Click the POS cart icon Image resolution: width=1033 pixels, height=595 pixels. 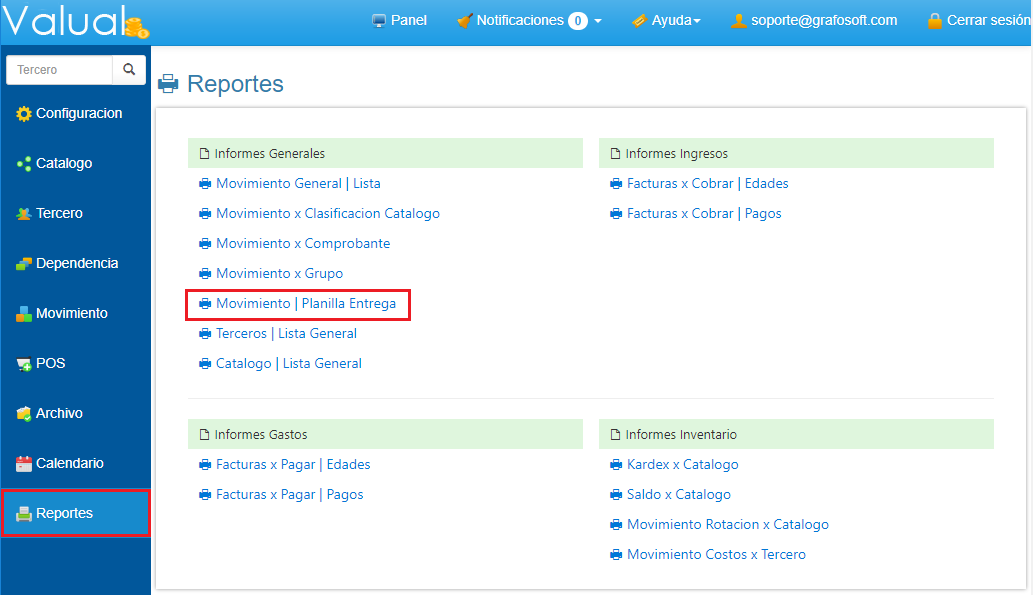click(24, 364)
